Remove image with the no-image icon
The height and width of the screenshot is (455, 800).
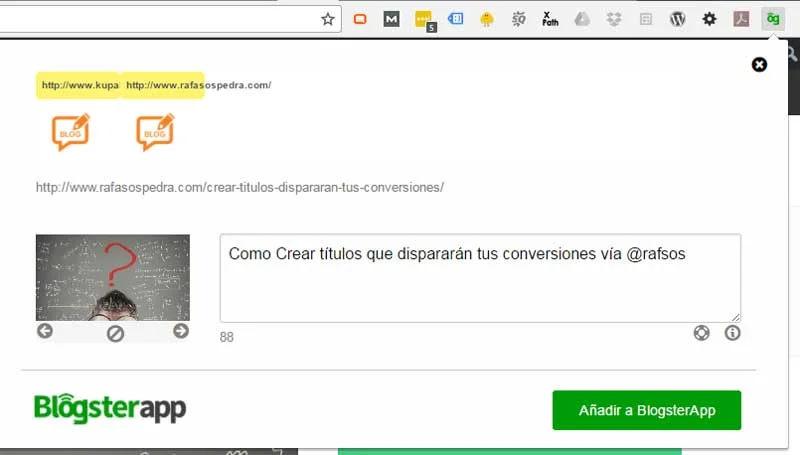(115, 334)
